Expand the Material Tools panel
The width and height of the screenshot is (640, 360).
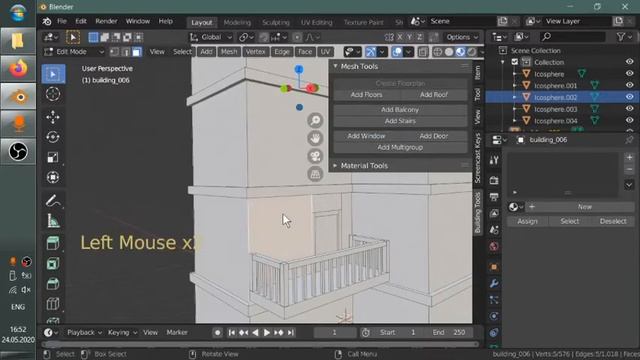336,166
